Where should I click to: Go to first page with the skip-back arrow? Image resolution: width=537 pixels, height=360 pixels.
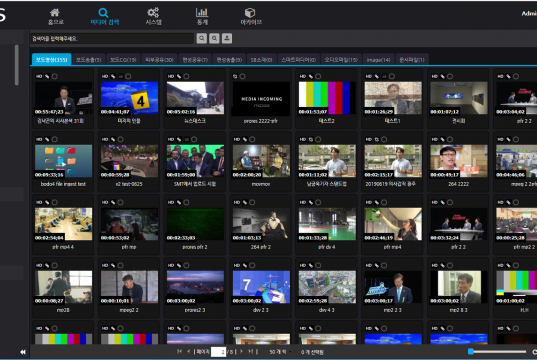(179, 351)
